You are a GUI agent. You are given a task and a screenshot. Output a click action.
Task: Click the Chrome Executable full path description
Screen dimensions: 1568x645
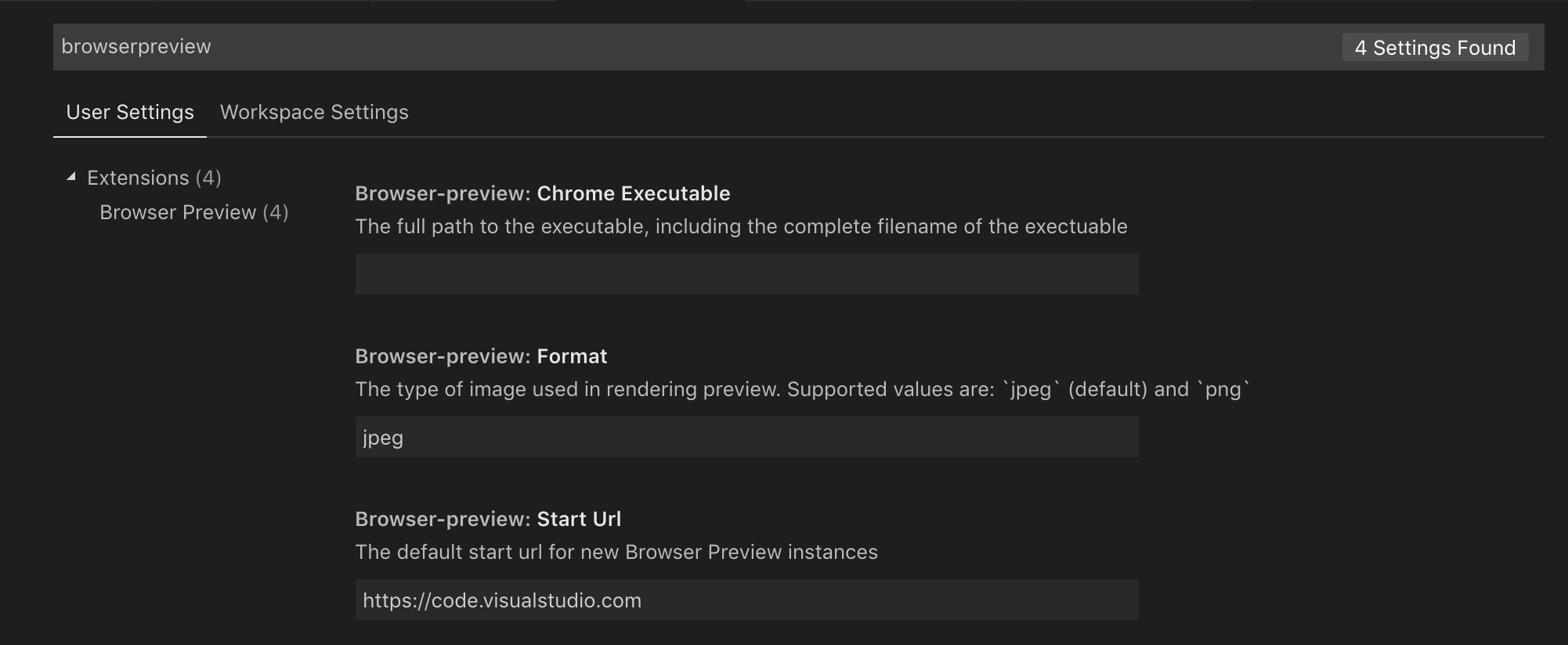click(741, 226)
